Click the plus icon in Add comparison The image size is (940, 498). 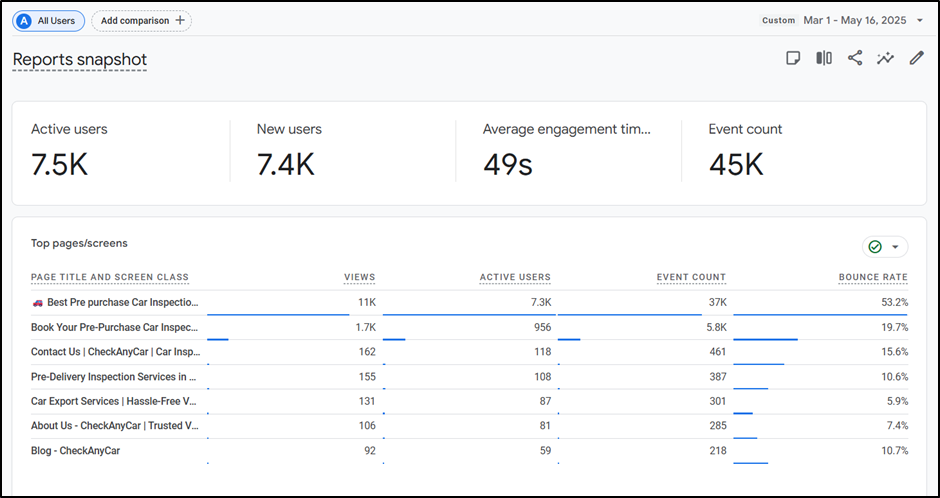179,20
